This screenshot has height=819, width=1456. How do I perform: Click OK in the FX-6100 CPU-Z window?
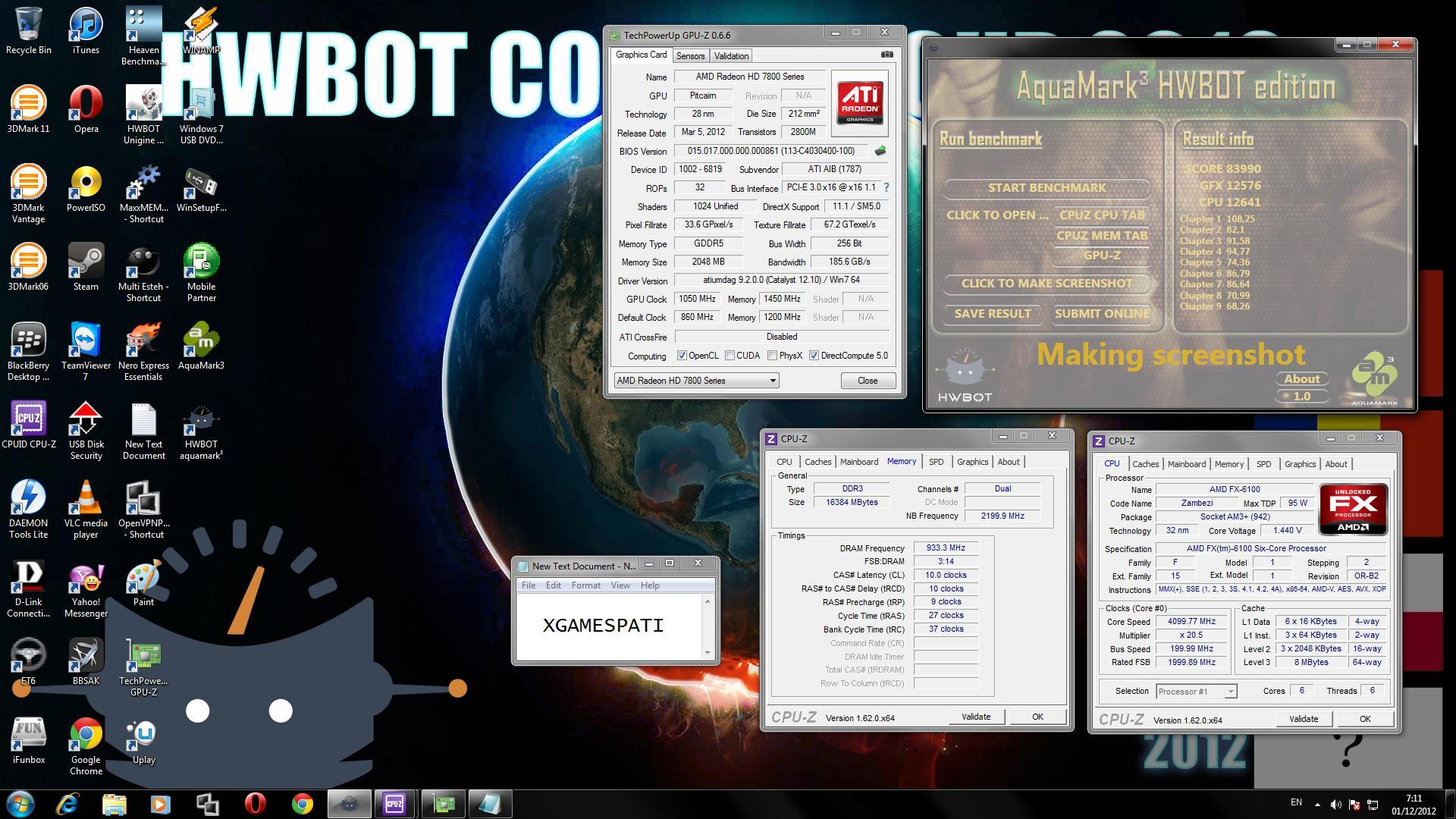(1365, 719)
